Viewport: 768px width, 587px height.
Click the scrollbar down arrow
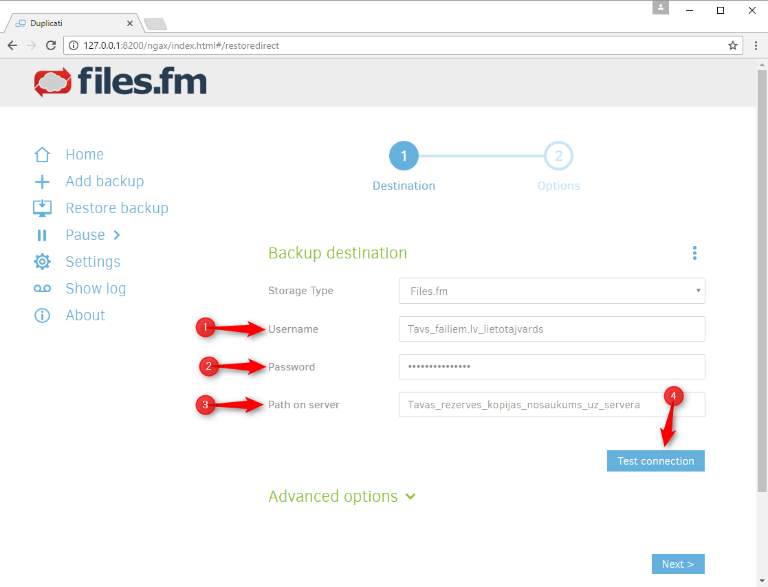[x=762, y=581]
